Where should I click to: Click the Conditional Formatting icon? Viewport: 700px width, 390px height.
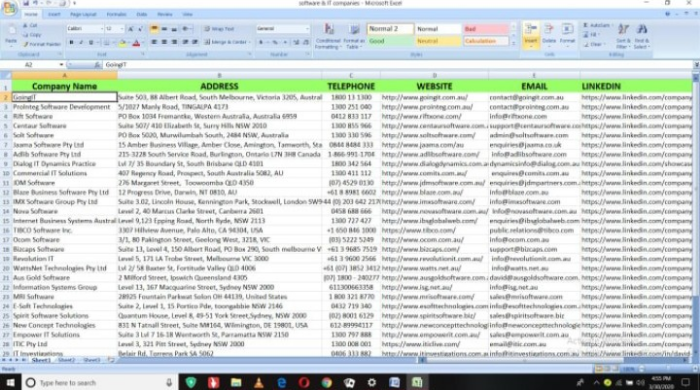tap(329, 29)
